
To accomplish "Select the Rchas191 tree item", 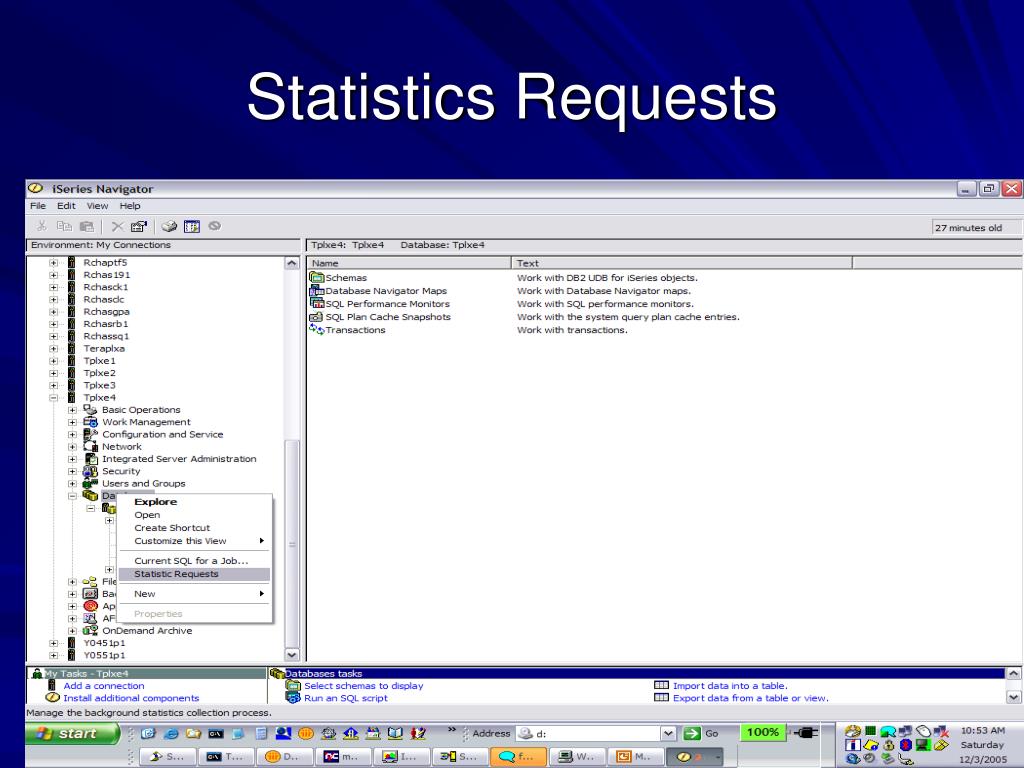I will (106, 275).
